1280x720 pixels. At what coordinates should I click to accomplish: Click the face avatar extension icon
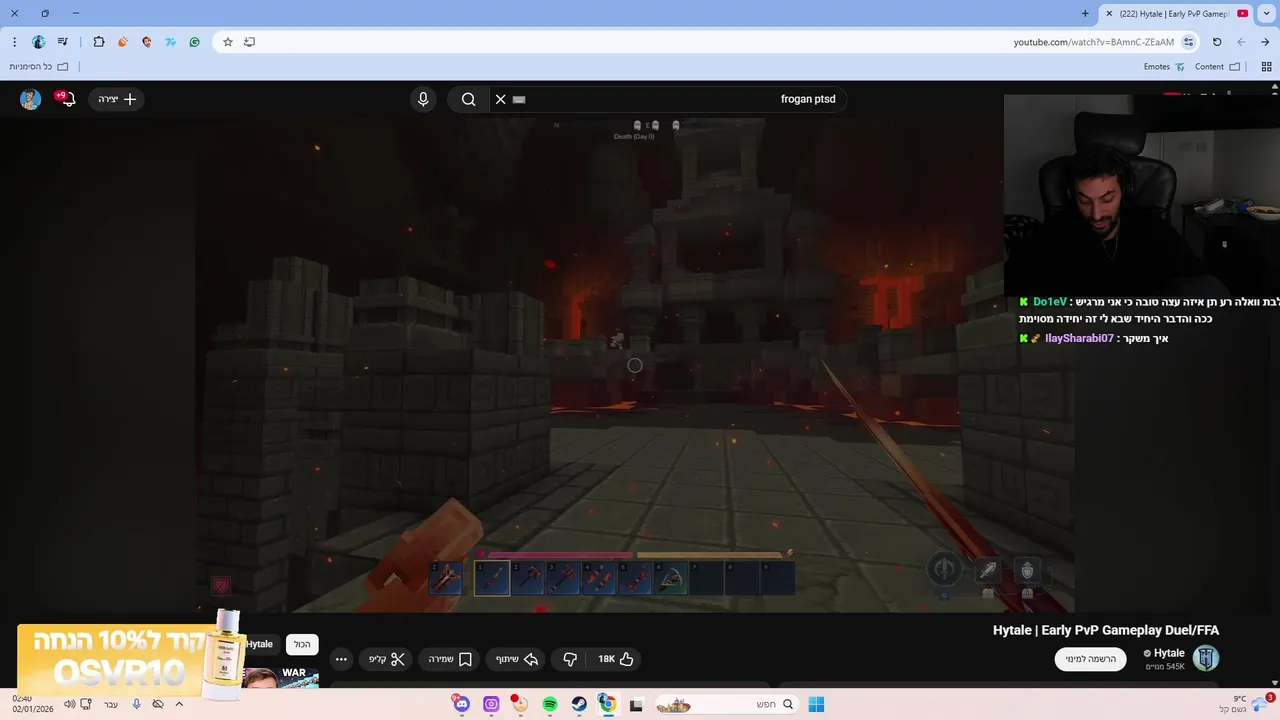pos(147,42)
